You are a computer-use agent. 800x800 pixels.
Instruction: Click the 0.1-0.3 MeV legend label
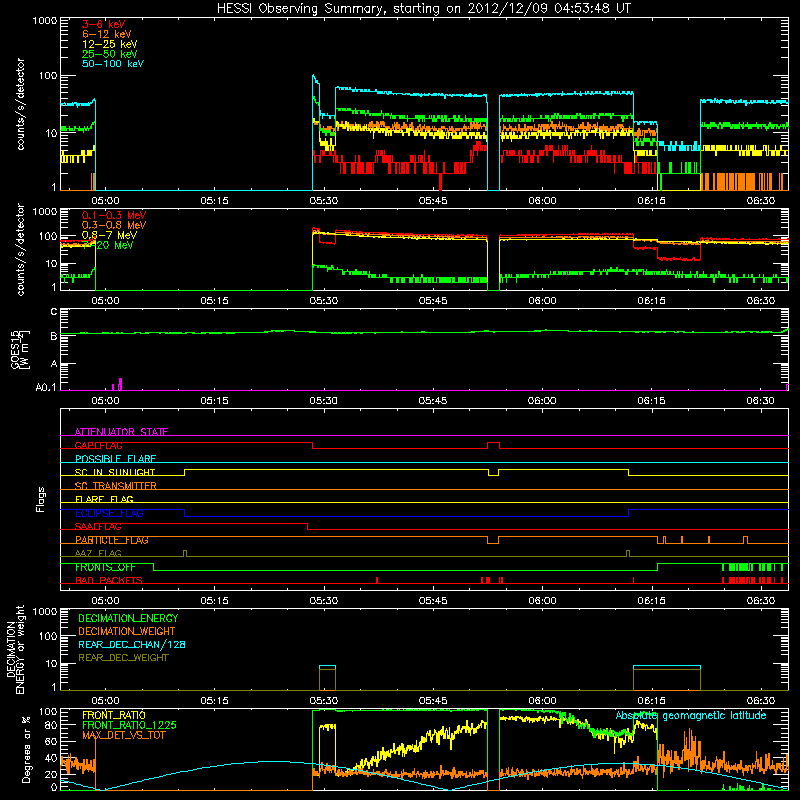click(x=114, y=215)
